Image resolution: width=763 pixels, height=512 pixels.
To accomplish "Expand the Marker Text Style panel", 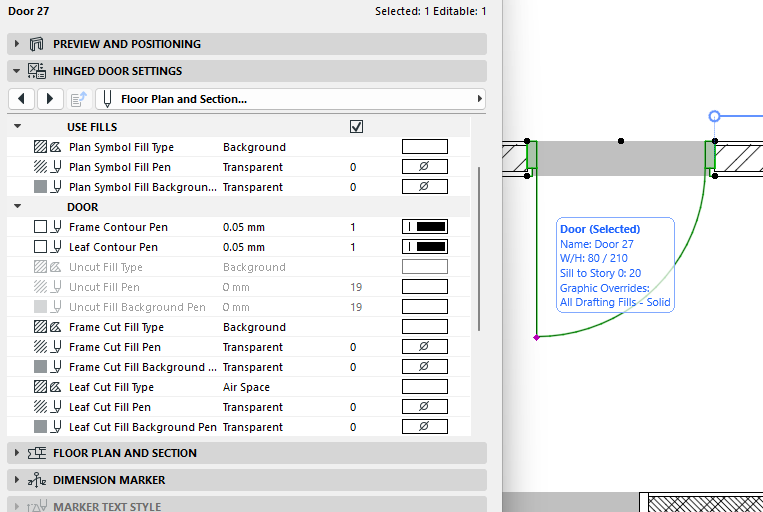I will [x=17, y=506].
